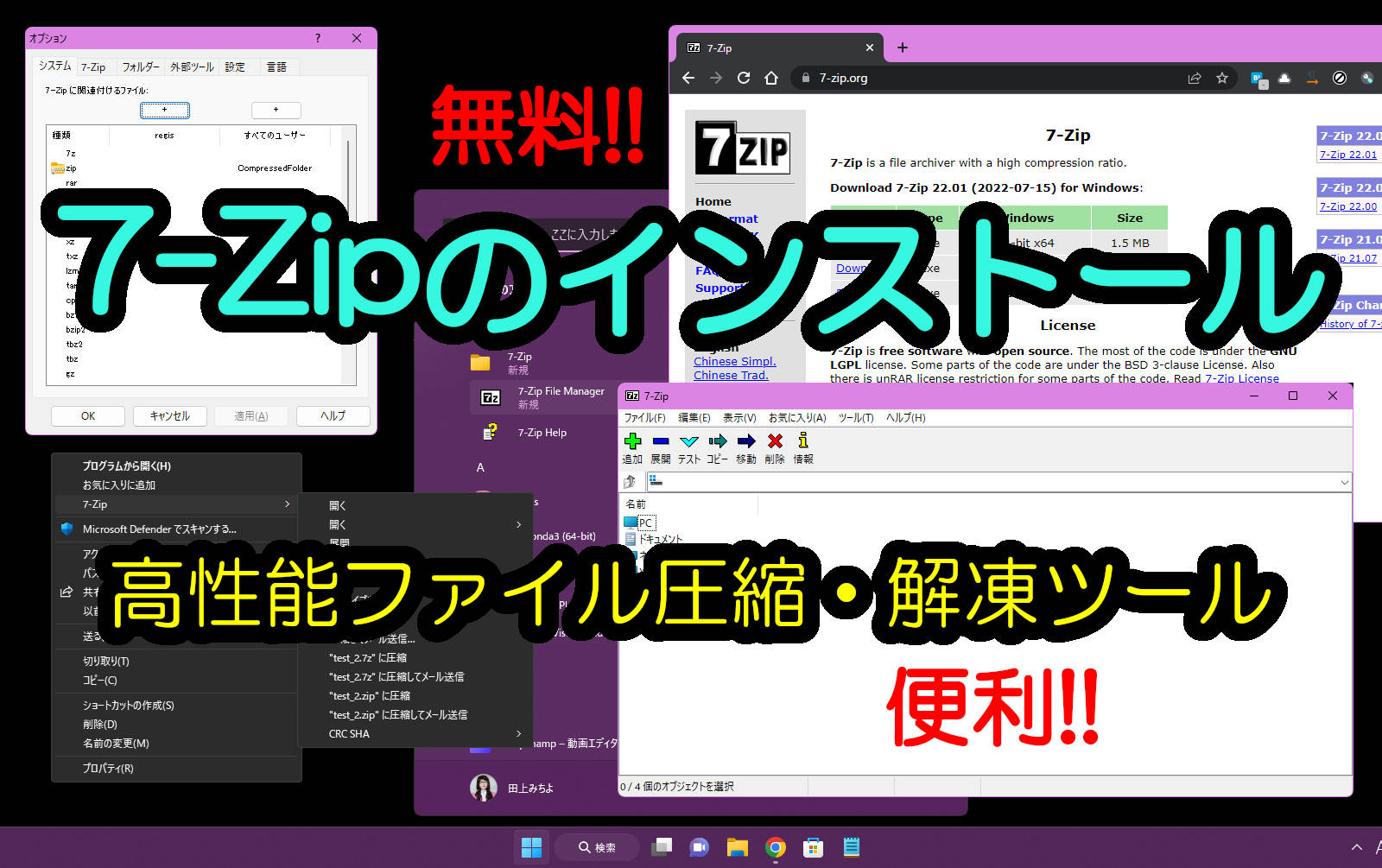Open the Chinese Simpl. language link
The width and height of the screenshot is (1382, 868).
(x=734, y=362)
